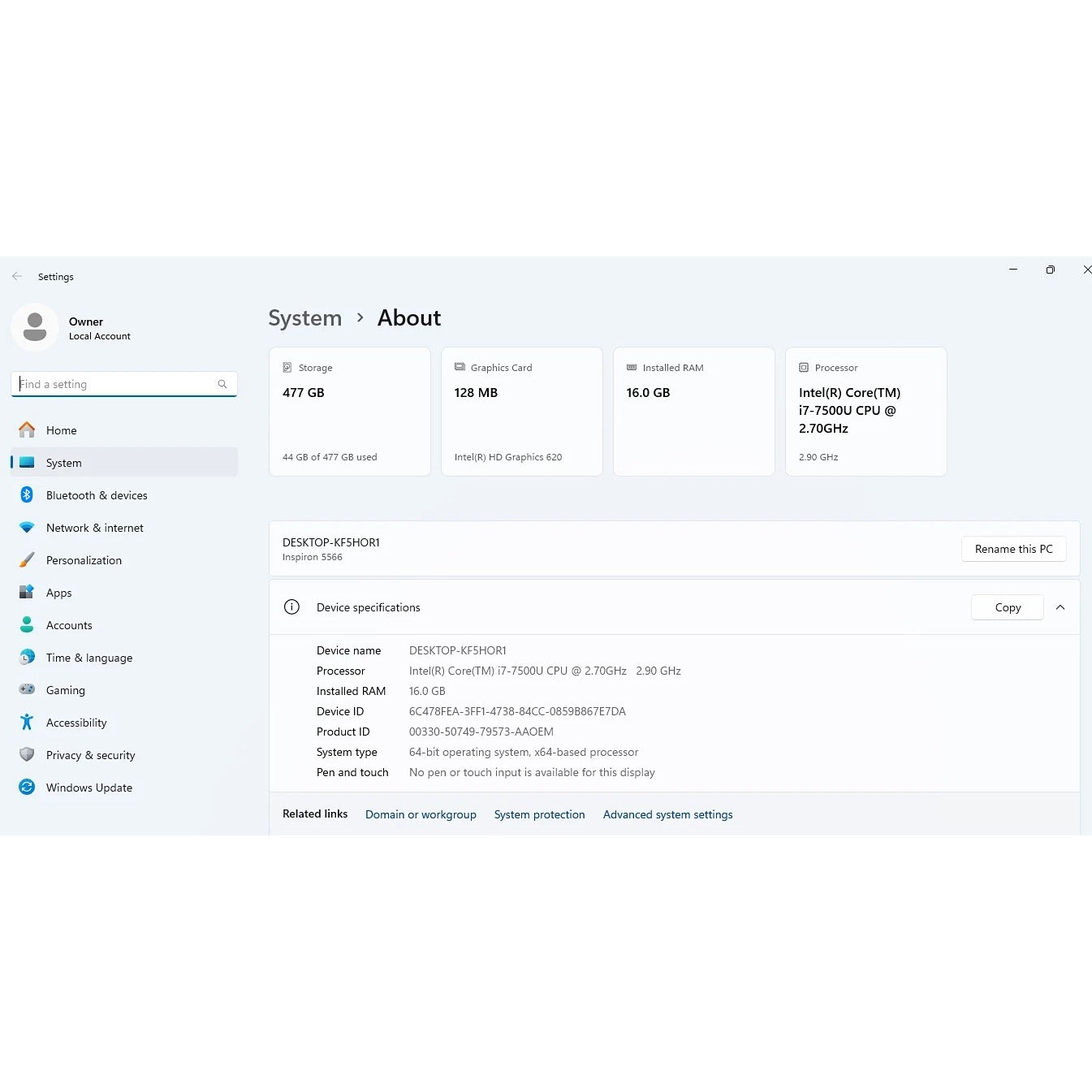Click the Windows Update refresh icon

tap(27, 787)
